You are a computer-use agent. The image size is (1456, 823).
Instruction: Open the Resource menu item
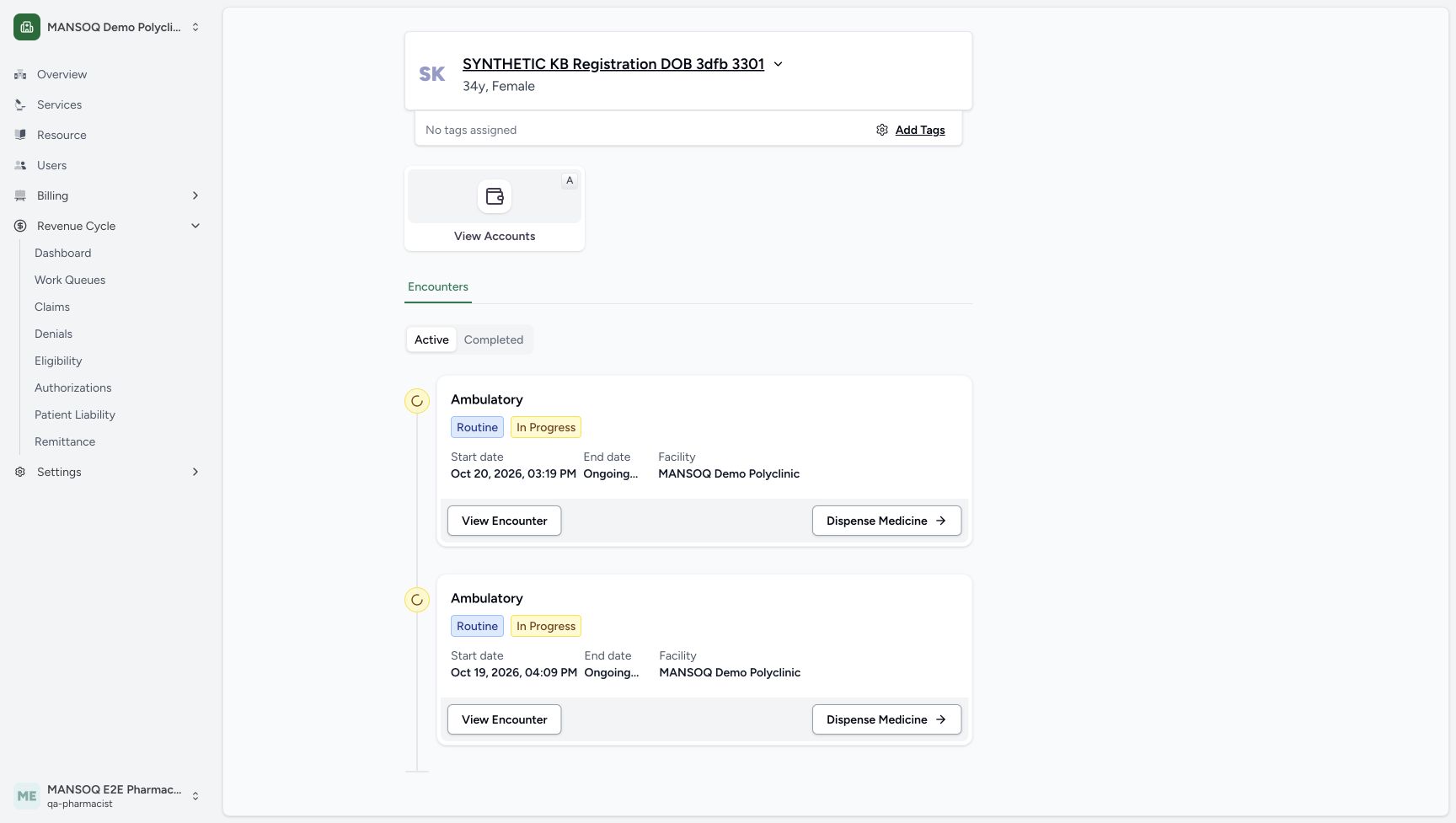[62, 135]
